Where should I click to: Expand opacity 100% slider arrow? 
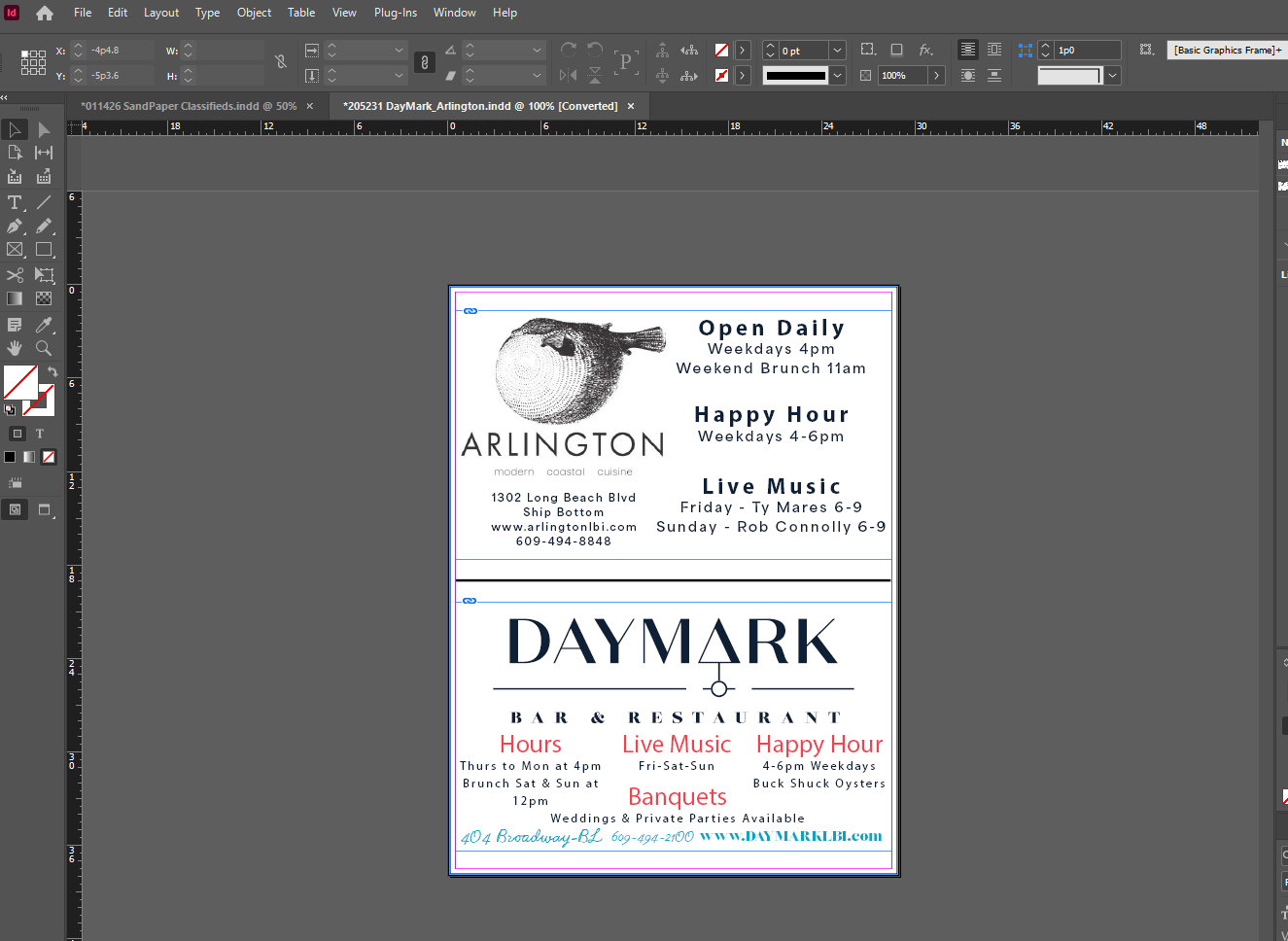click(936, 75)
